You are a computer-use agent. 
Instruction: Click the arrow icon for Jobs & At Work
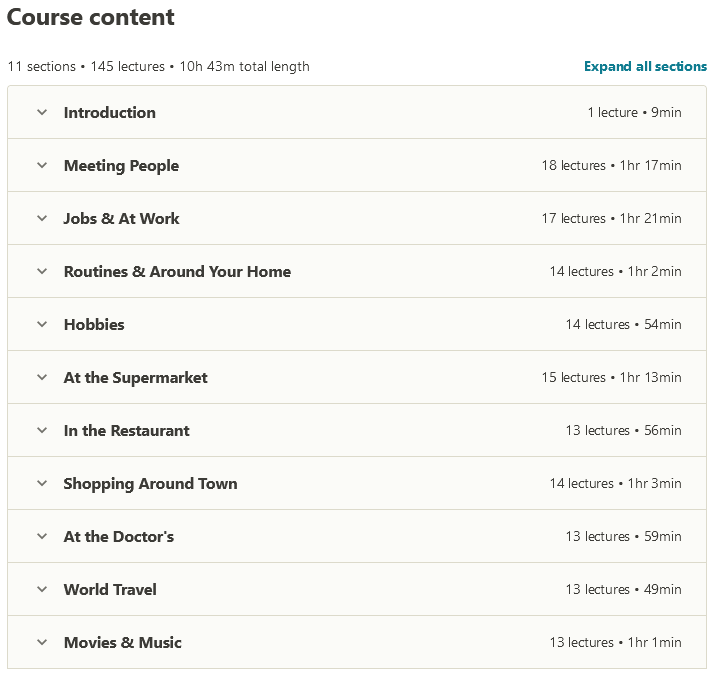[42, 219]
